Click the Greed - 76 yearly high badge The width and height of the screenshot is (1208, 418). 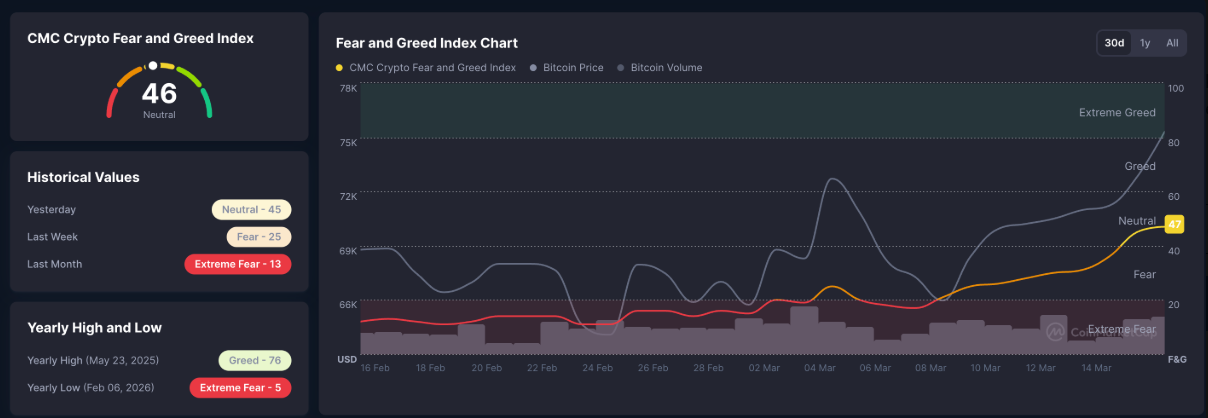pyautogui.click(x=255, y=360)
